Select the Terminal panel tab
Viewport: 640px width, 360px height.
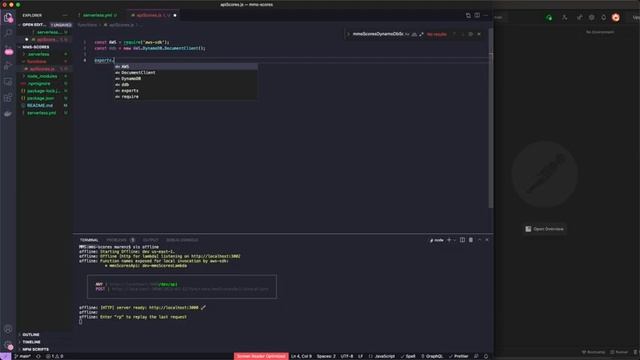pyautogui.click(x=89, y=240)
